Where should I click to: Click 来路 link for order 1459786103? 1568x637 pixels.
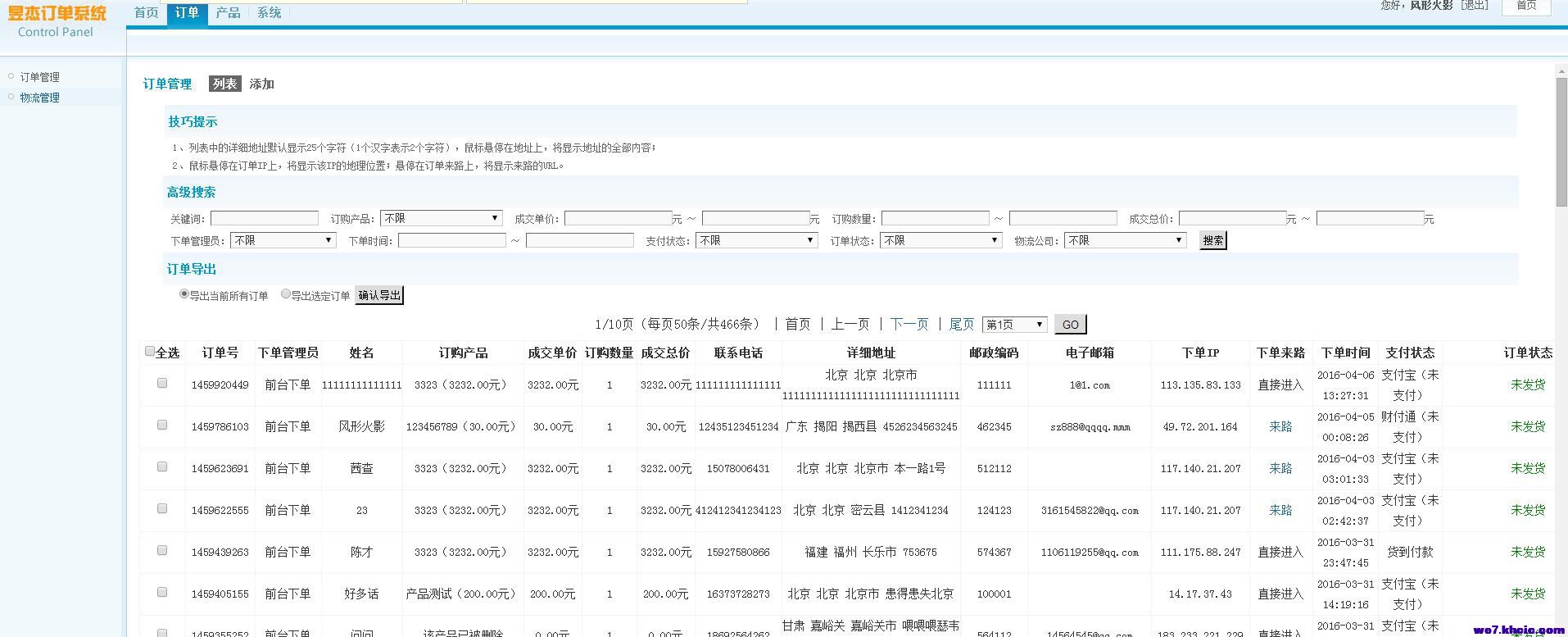click(1280, 427)
